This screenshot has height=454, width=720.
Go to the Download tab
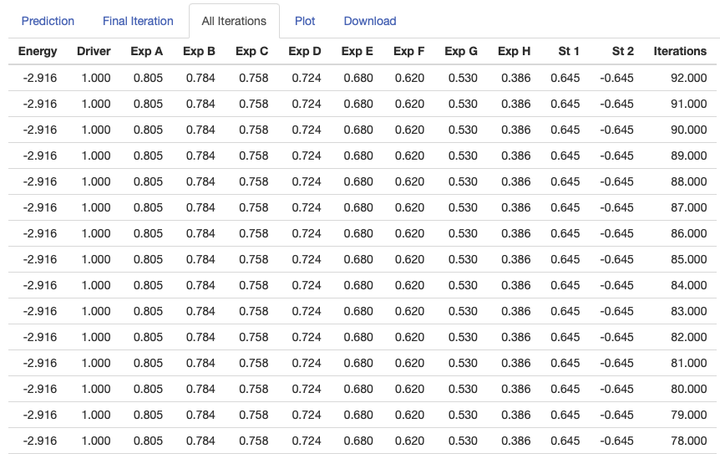pyautogui.click(x=370, y=21)
